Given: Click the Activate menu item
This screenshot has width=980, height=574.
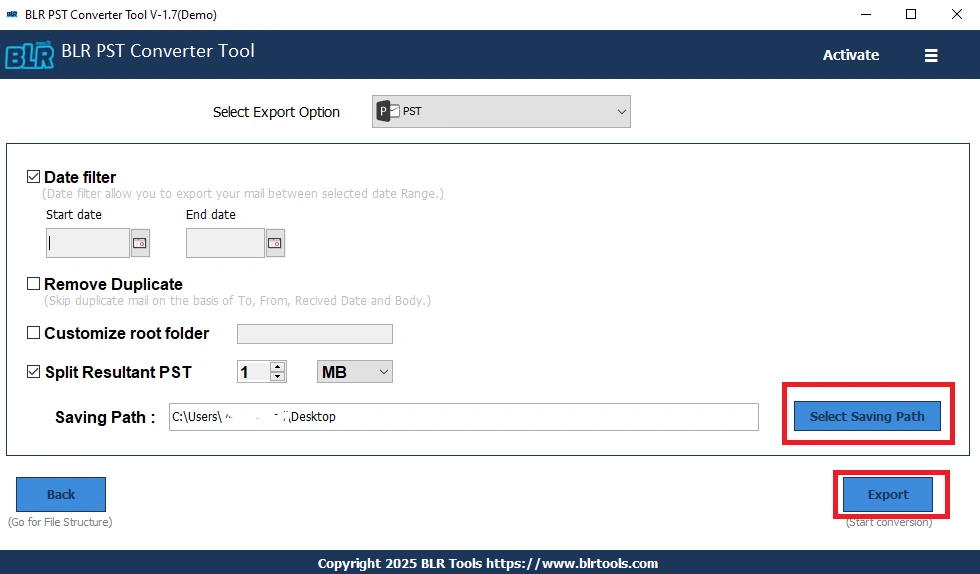Looking at the screenshot, I should pyautogui.click(x=851, y=55).
